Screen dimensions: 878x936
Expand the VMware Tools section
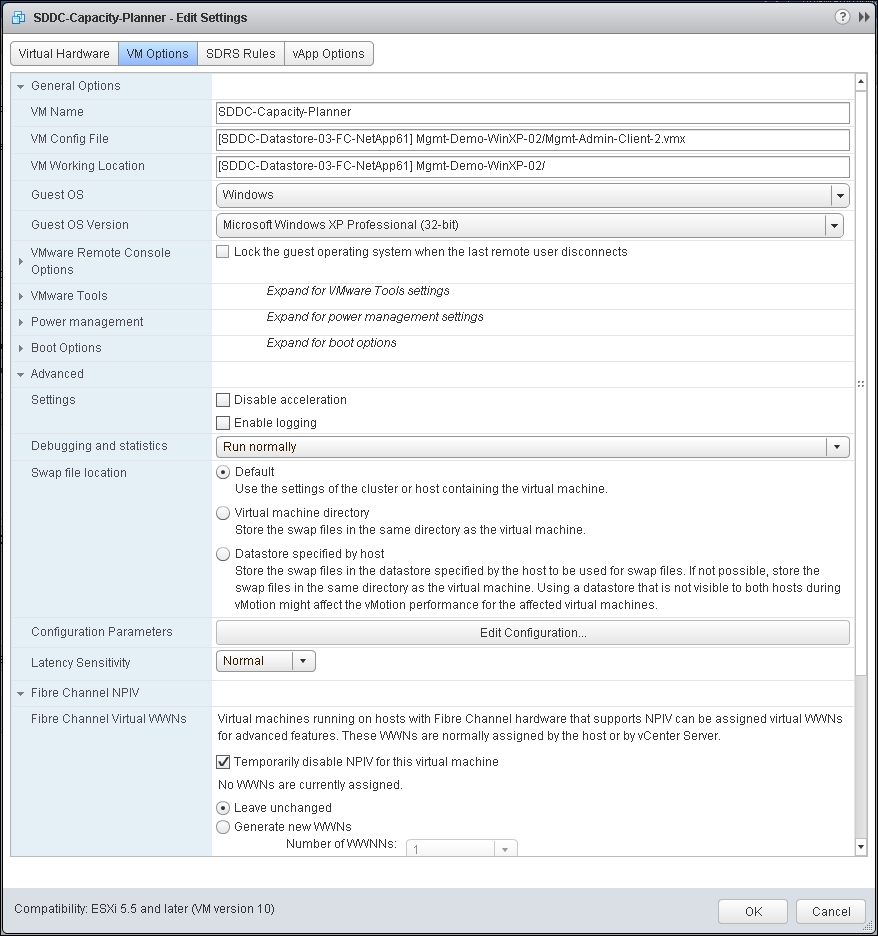[x=20, y=296]
